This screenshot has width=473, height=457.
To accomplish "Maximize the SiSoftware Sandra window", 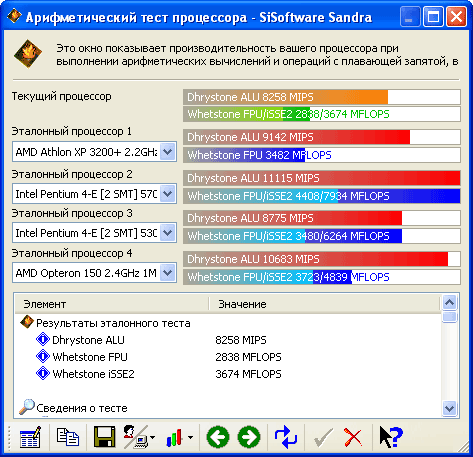I will coord(433,17).
